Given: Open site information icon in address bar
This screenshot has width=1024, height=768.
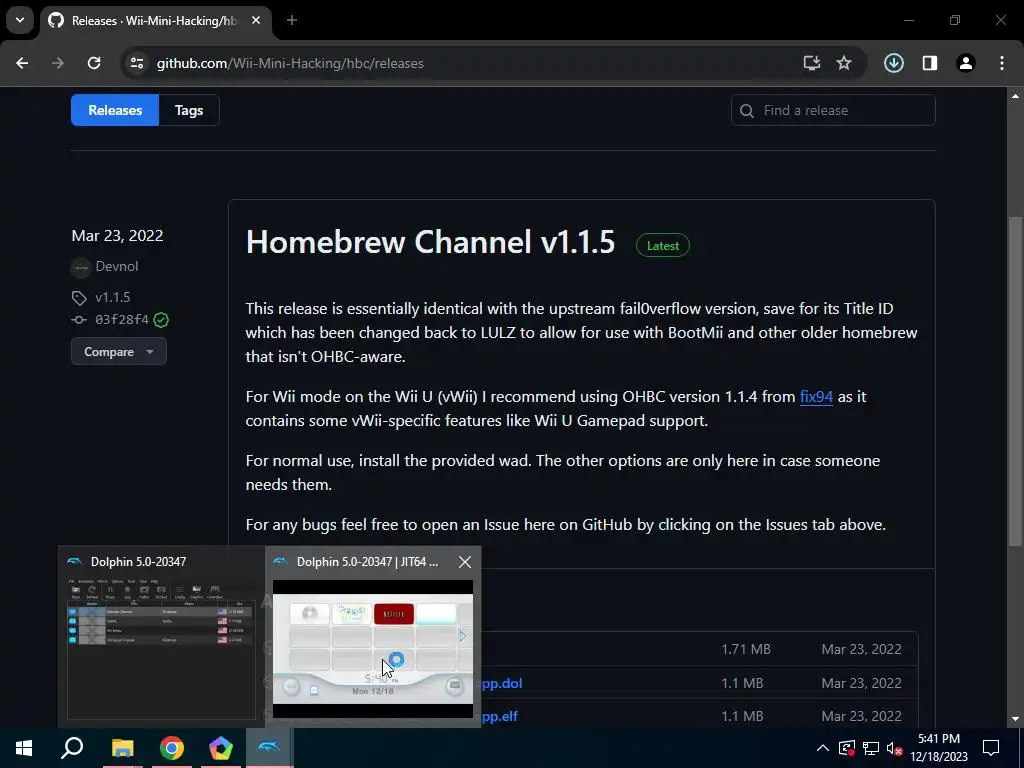Looking at the screenshot, I should (136, 63).
